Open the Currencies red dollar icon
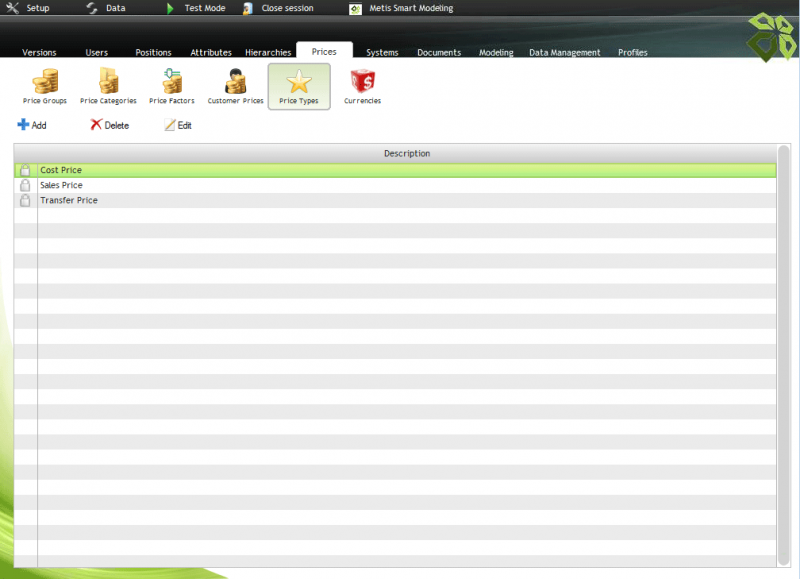The image size is (800, 579). pyautogui.click(x=362, y=83)
